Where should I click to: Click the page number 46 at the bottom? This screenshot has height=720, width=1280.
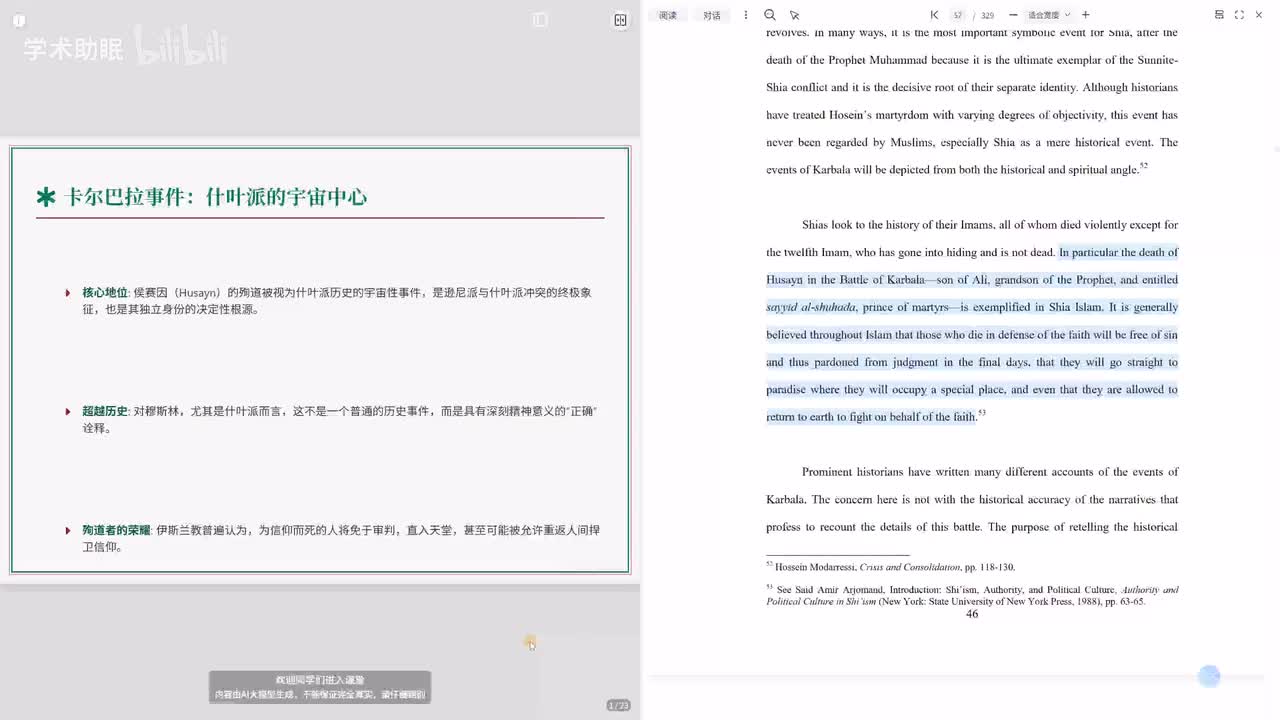click(x=972, y=614)
